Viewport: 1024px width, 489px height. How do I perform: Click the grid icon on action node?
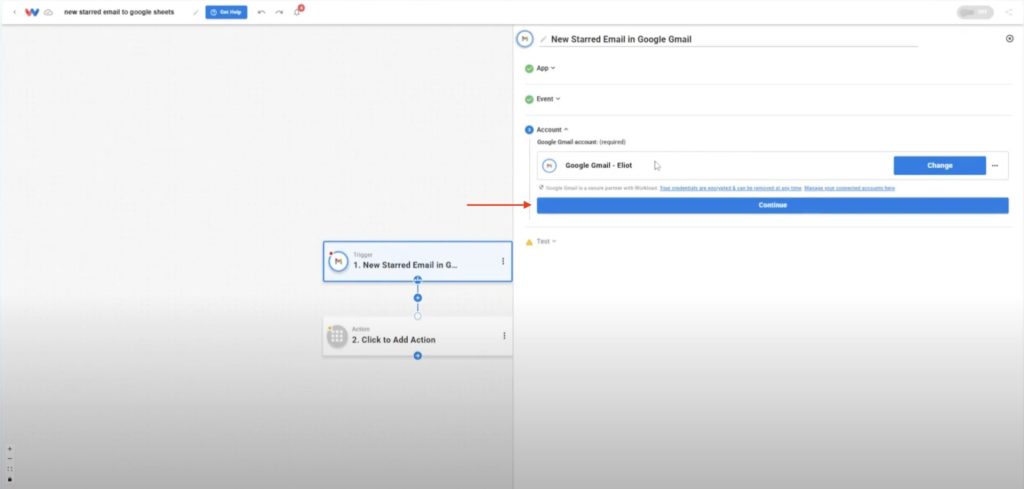(x=337, y=336)
